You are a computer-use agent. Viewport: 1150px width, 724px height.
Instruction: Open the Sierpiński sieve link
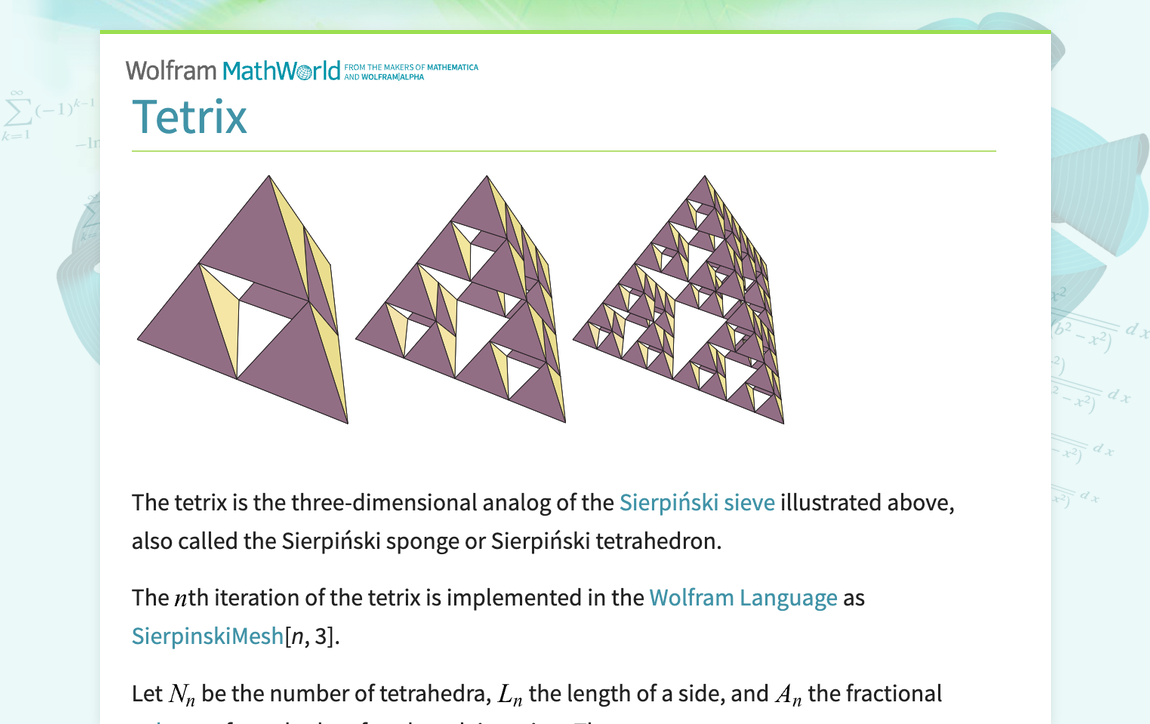coord(697,502)
